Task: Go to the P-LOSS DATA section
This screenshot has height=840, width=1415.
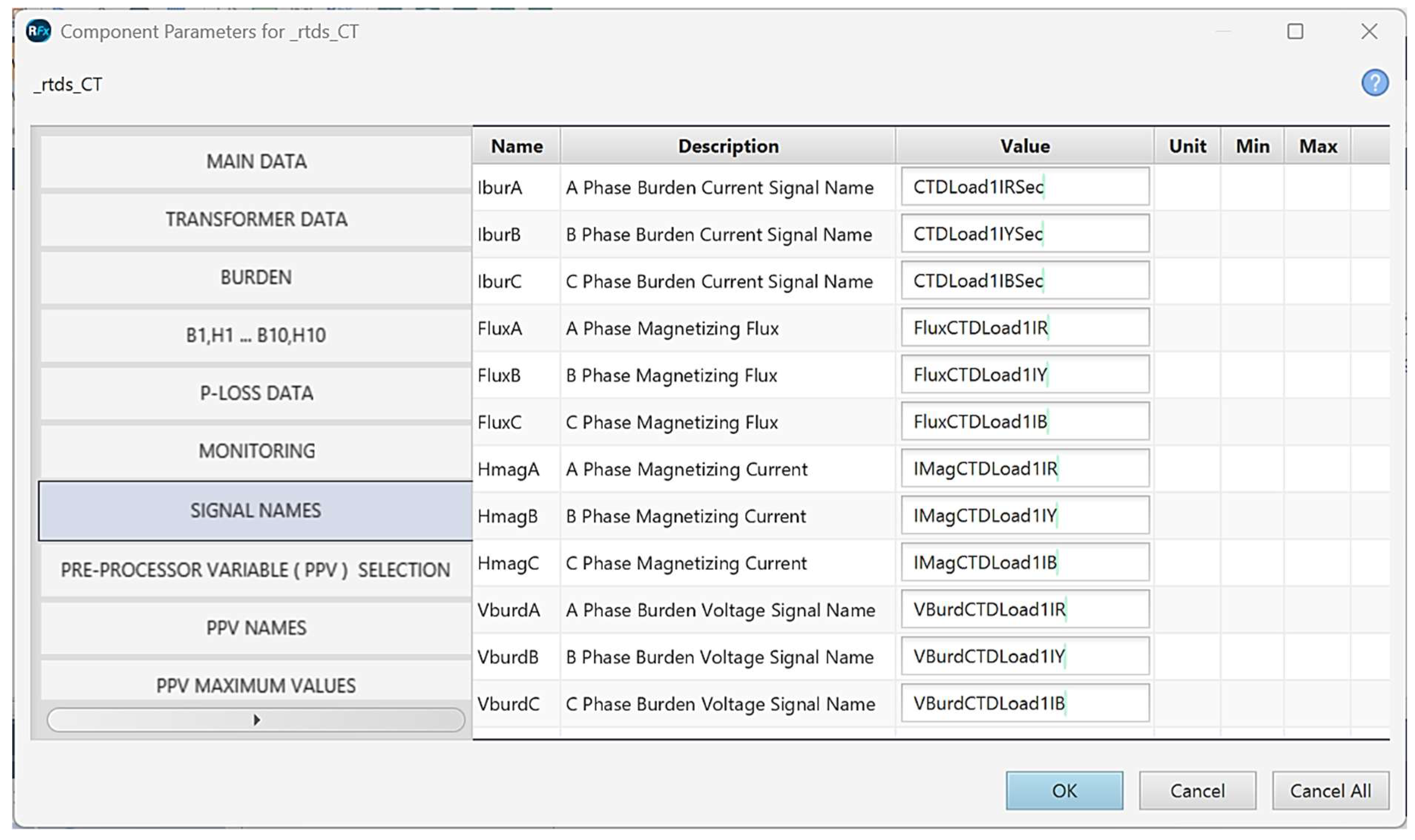Action: coord(256,393)
